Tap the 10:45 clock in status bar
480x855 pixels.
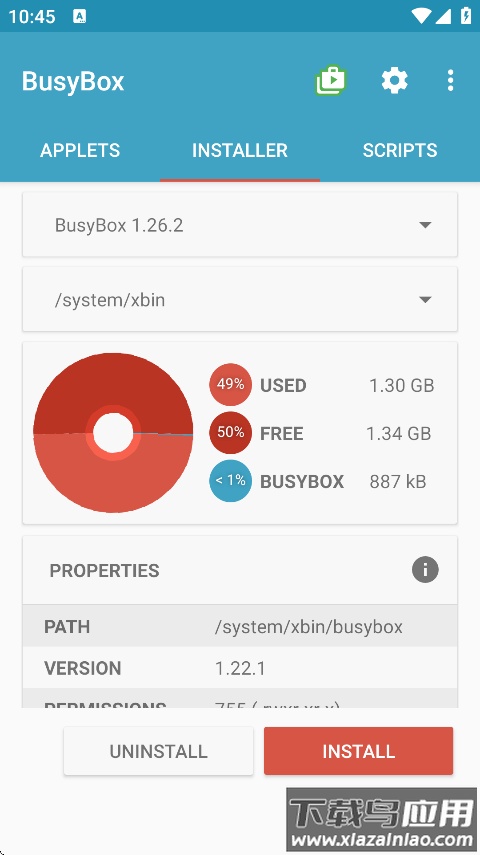click(x=32, y=16)
